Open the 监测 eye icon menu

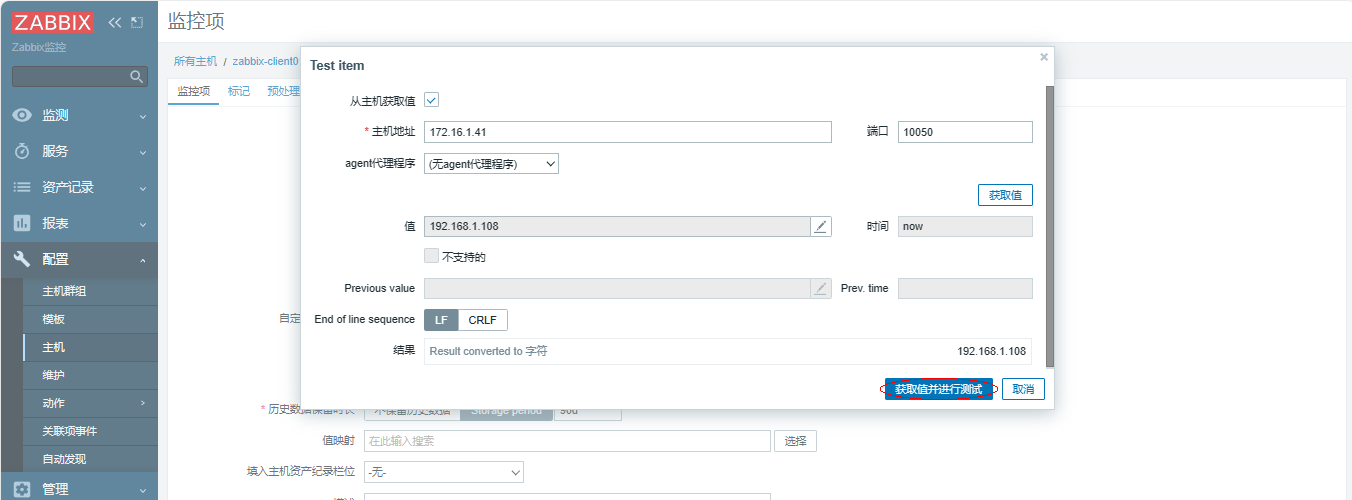pos(22,116)
